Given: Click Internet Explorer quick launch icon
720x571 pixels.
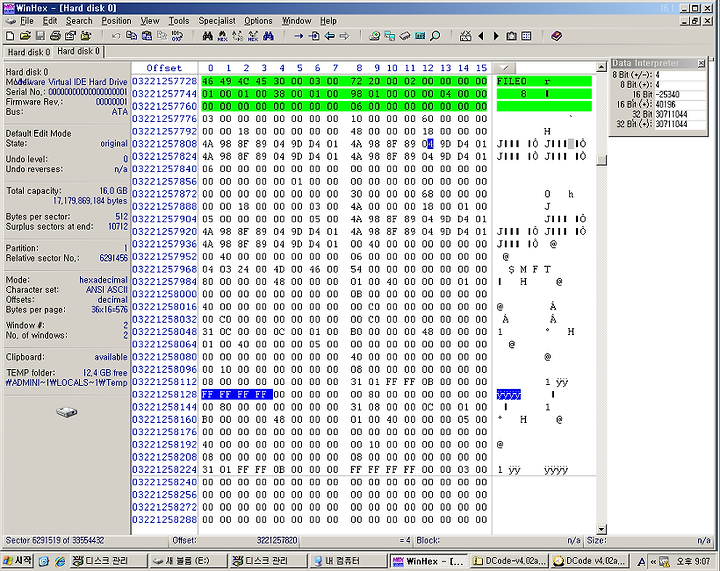Looking at the screenshot, I should tap(60, 561).
